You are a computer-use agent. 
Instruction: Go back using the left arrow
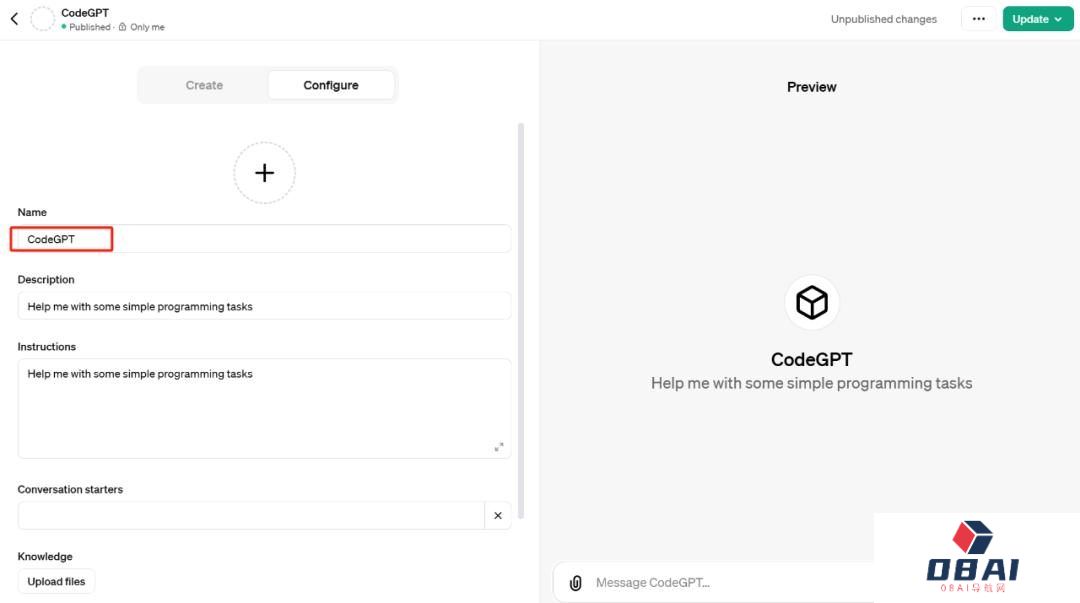point(14,19)
